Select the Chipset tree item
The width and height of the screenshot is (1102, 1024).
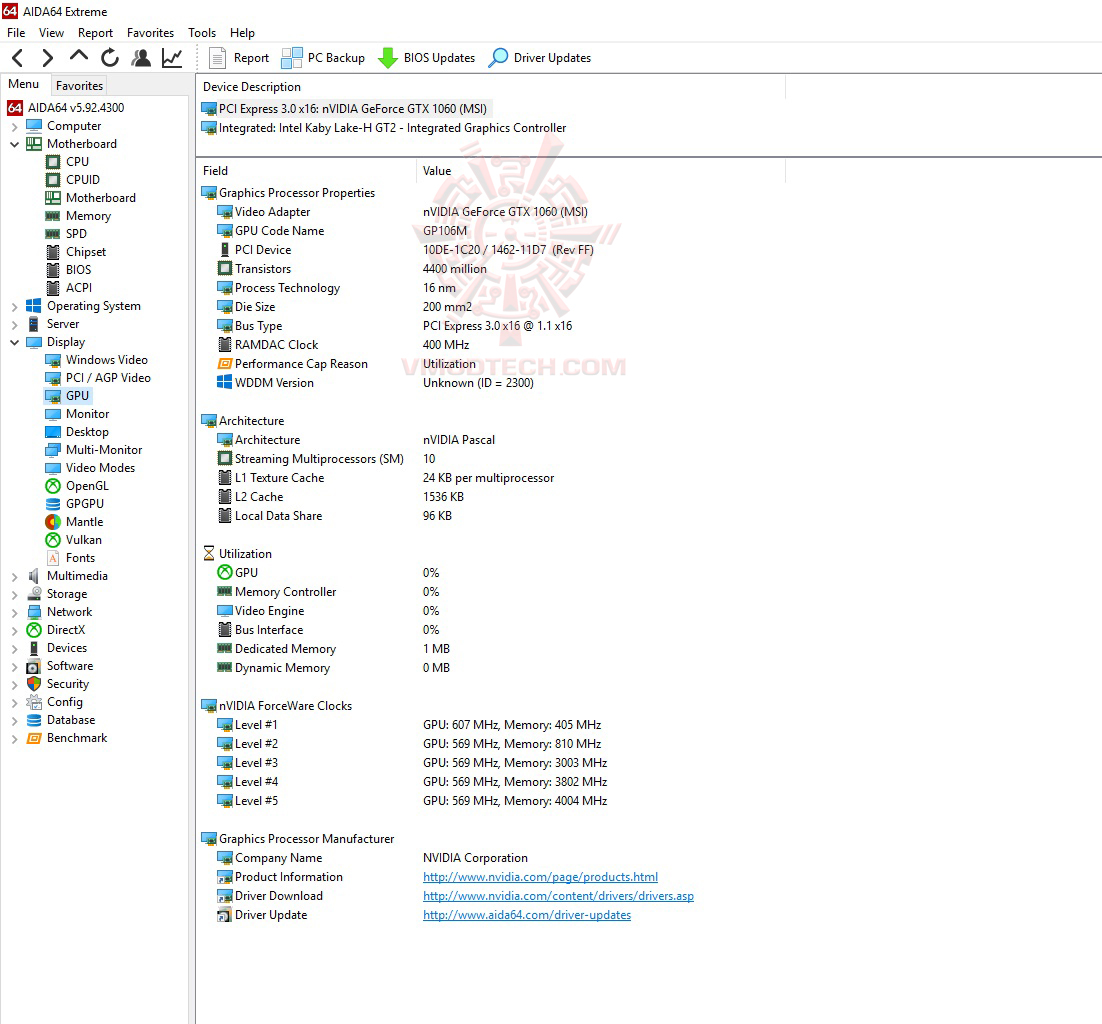76,252
